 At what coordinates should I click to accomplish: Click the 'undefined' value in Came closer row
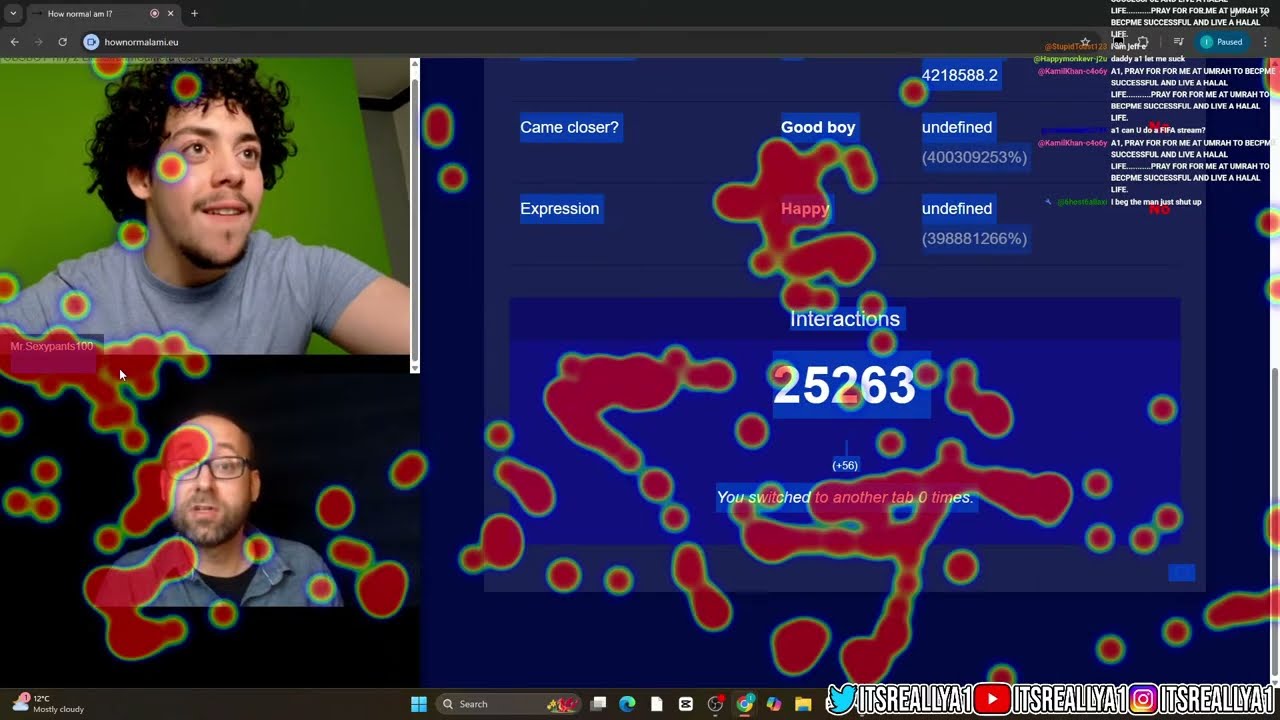click(x=957, y=127)
